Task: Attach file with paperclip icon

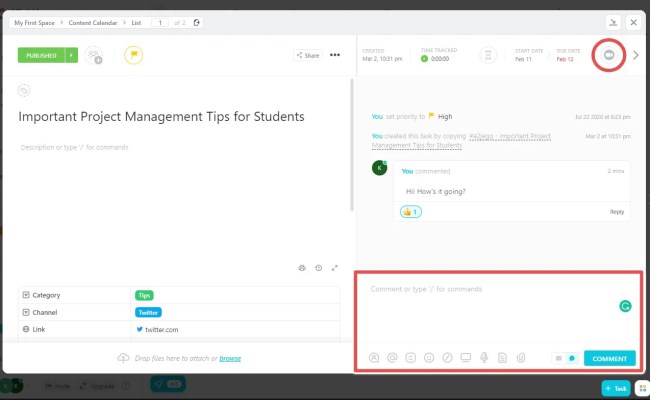Action: (x=521, y=357)
